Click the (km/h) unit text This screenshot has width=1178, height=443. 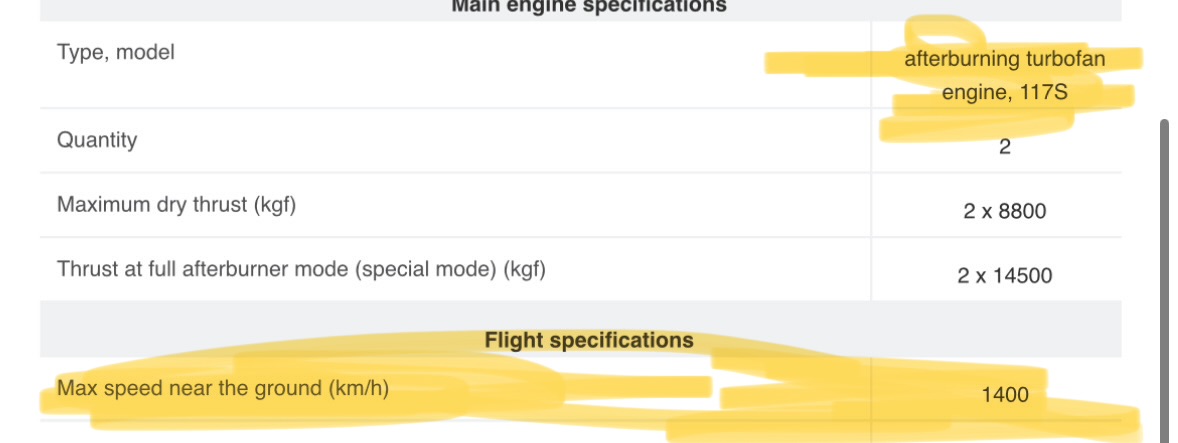point(358,388)
